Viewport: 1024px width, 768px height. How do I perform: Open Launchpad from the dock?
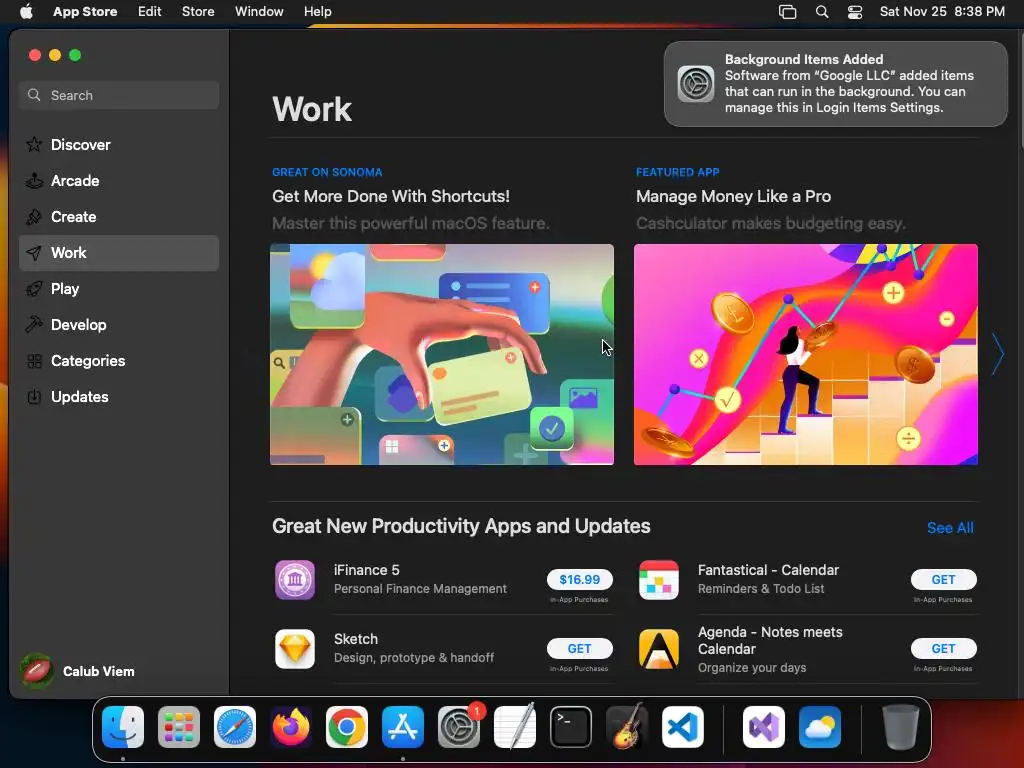click(179, 726)
